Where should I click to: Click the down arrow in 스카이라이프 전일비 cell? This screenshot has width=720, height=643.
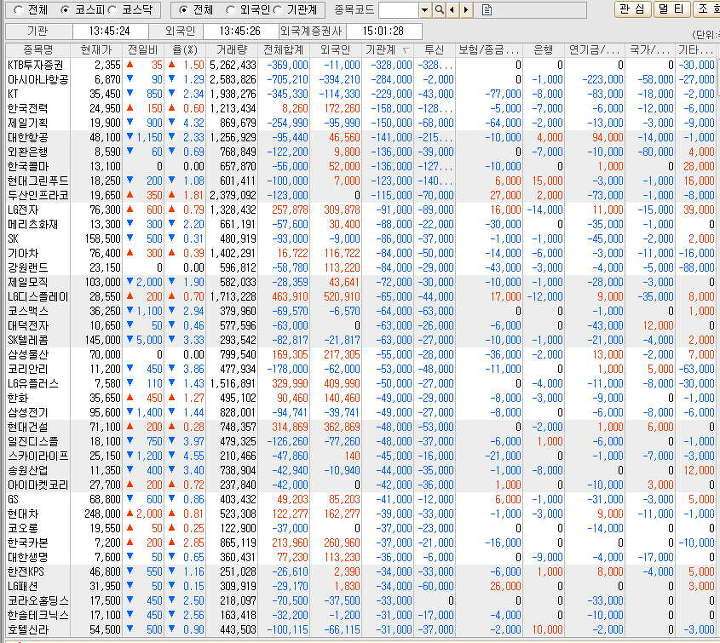click(x=130, y=455)
